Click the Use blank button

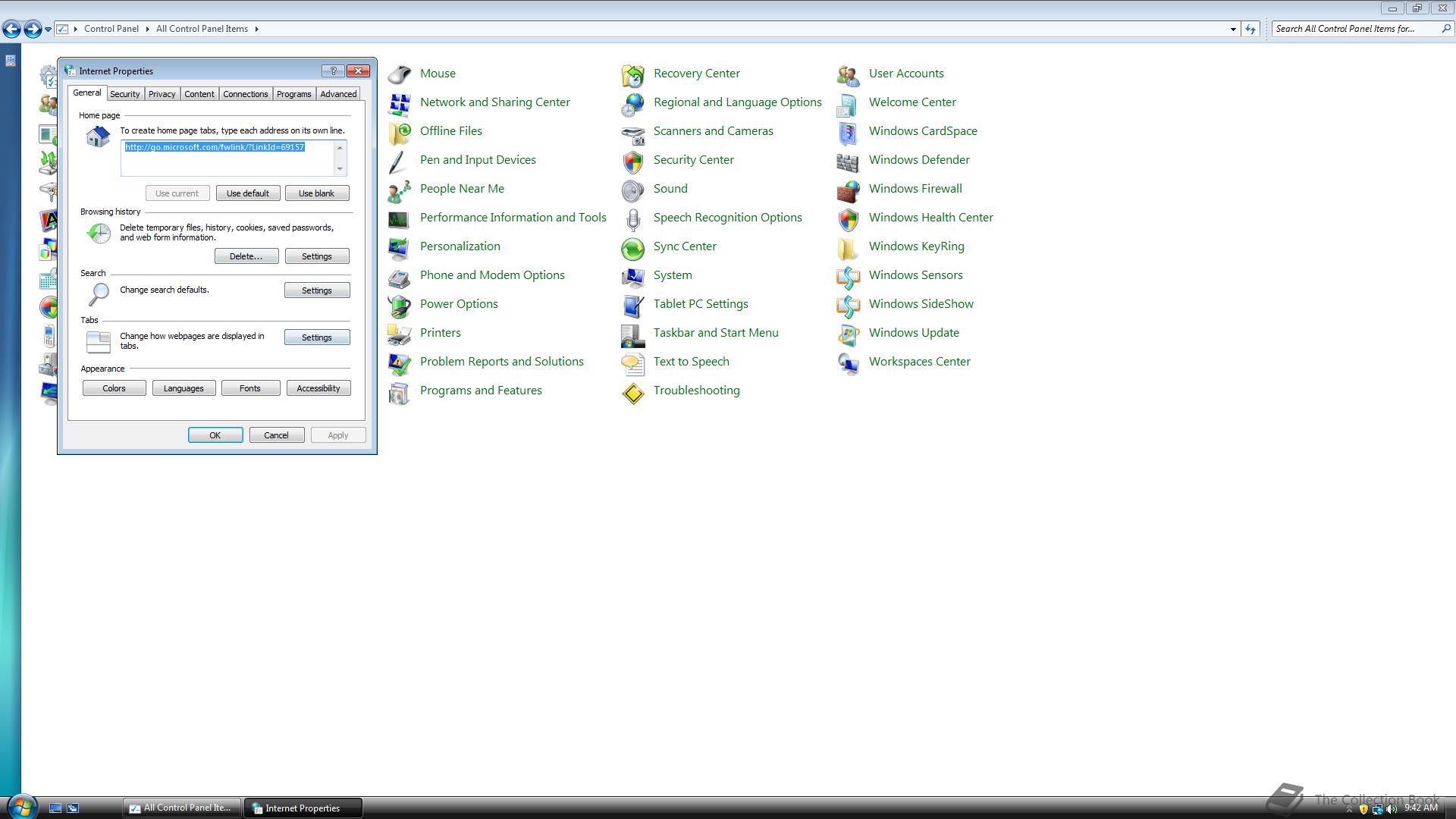click(317, 193)
